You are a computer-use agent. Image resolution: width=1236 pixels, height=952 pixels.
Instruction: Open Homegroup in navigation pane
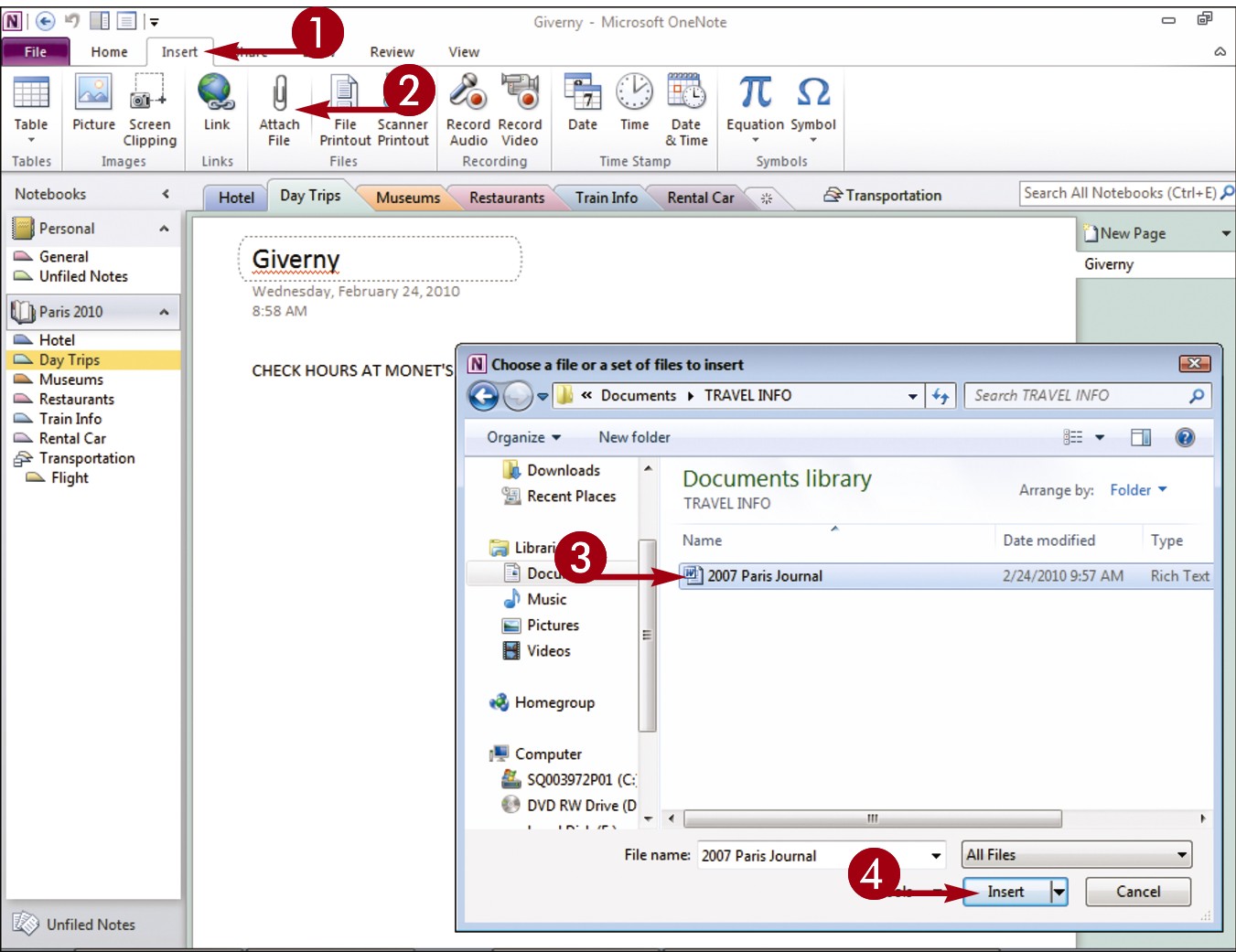pyautogui.click(x=543, y=702)
